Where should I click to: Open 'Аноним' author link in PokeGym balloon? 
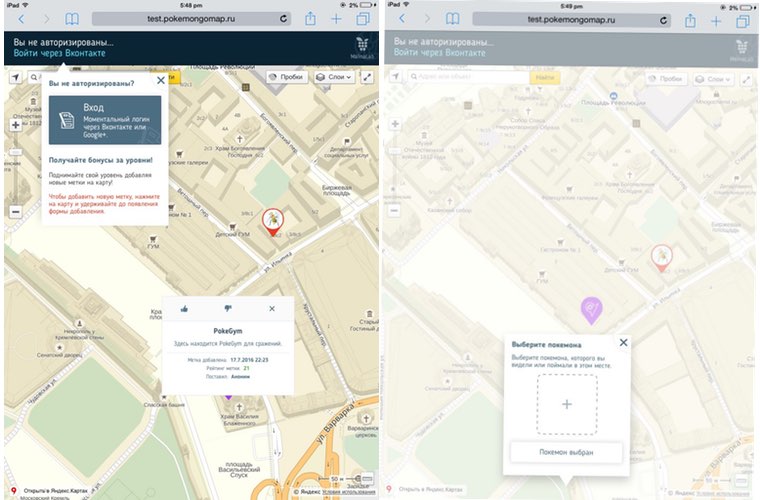coord(240,376)
